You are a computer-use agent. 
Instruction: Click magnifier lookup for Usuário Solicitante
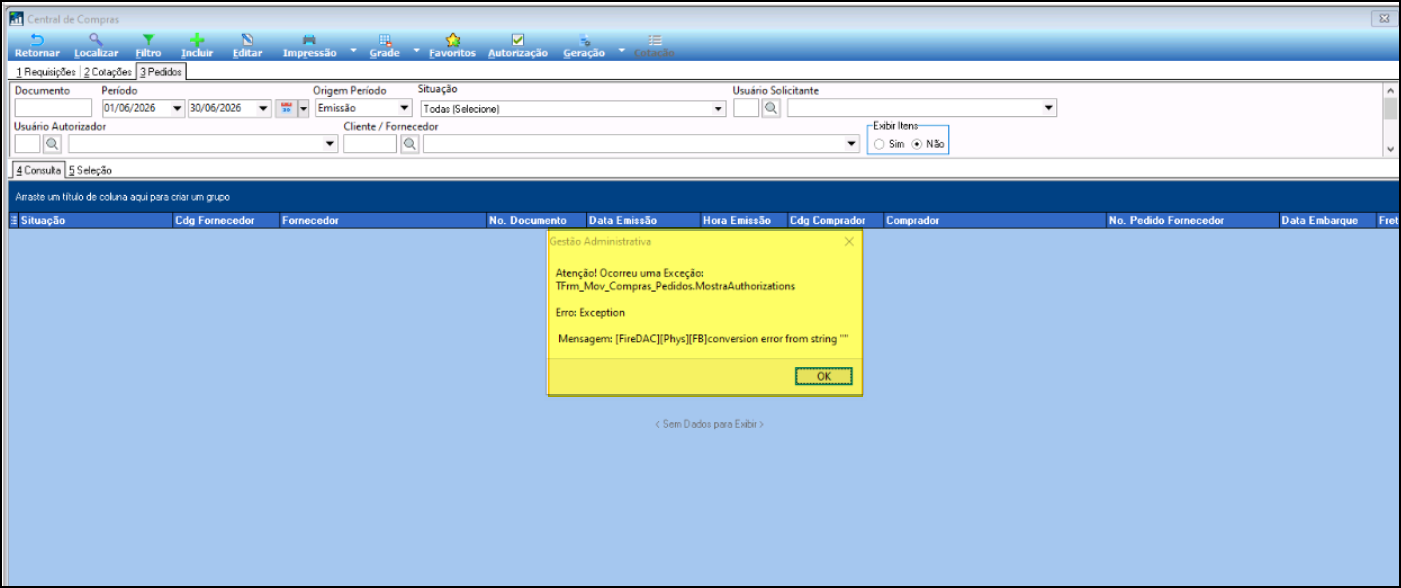[771, 108]
